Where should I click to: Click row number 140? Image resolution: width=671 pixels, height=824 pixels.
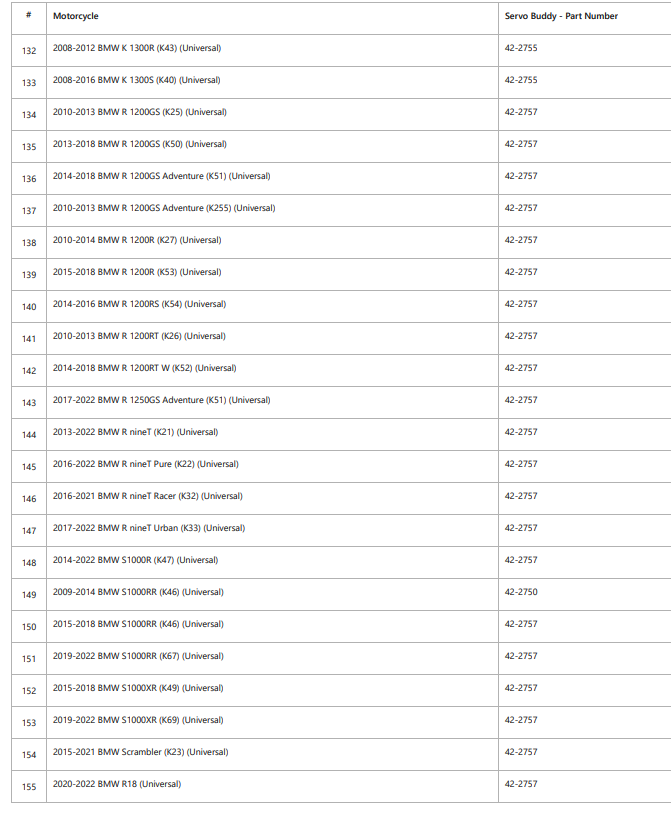tap(29, 307)
